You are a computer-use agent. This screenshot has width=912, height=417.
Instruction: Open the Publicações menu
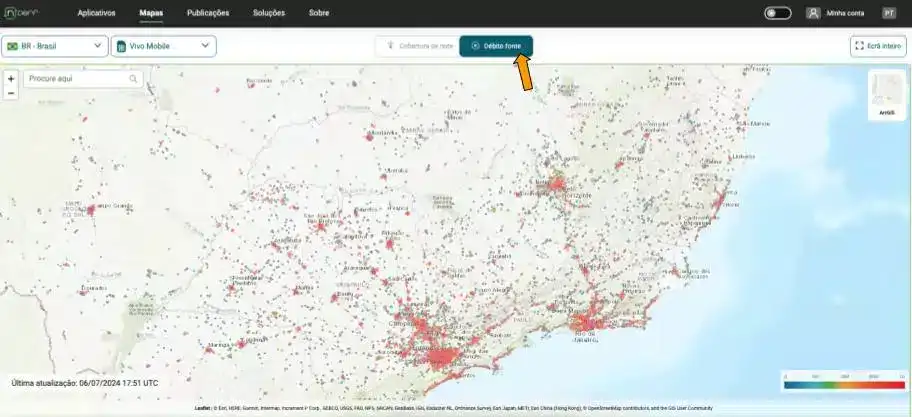[208, 13]
